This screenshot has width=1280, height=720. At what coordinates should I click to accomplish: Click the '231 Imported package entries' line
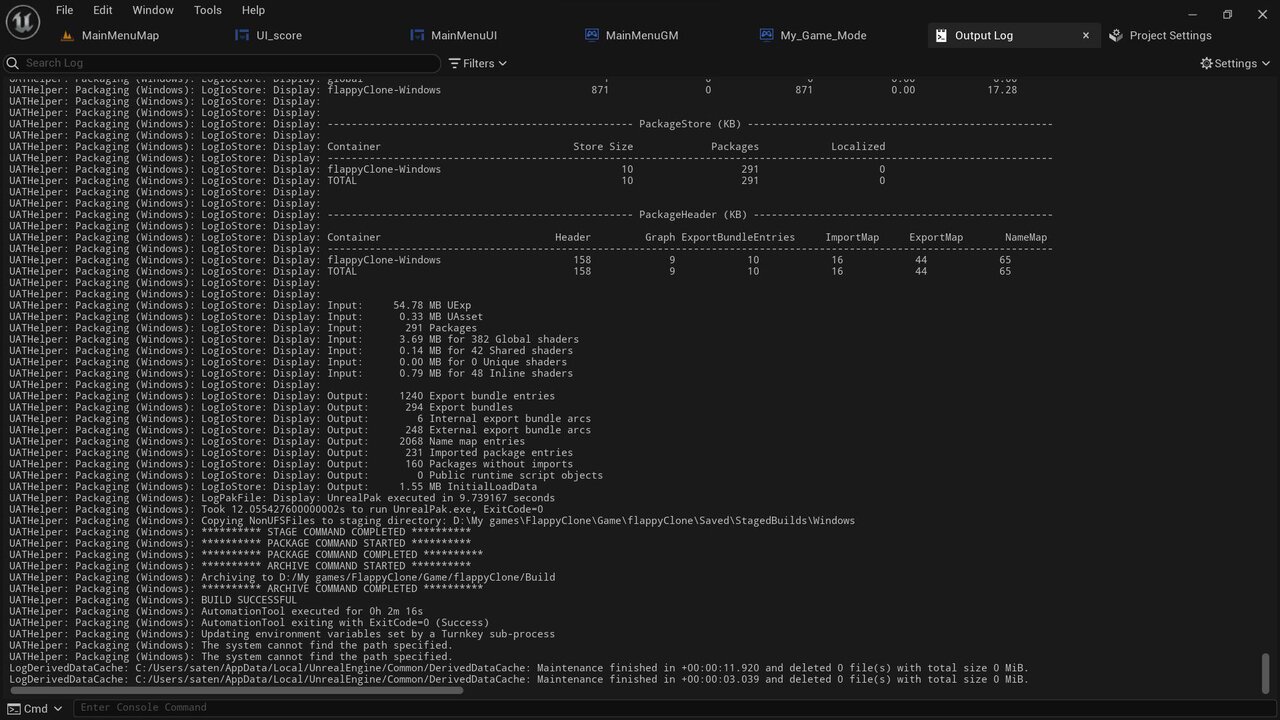point(291,453)
